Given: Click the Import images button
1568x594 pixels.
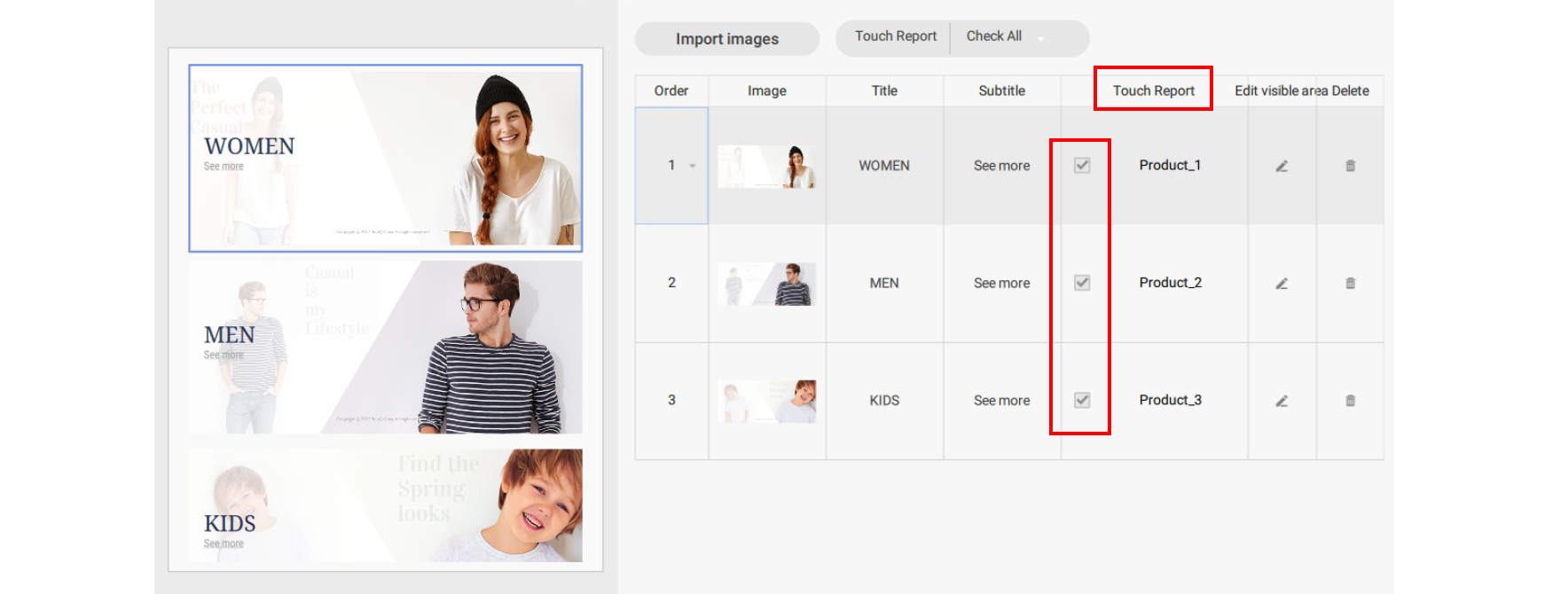Looking at the screenshot, I should click(x=726, y=39).
